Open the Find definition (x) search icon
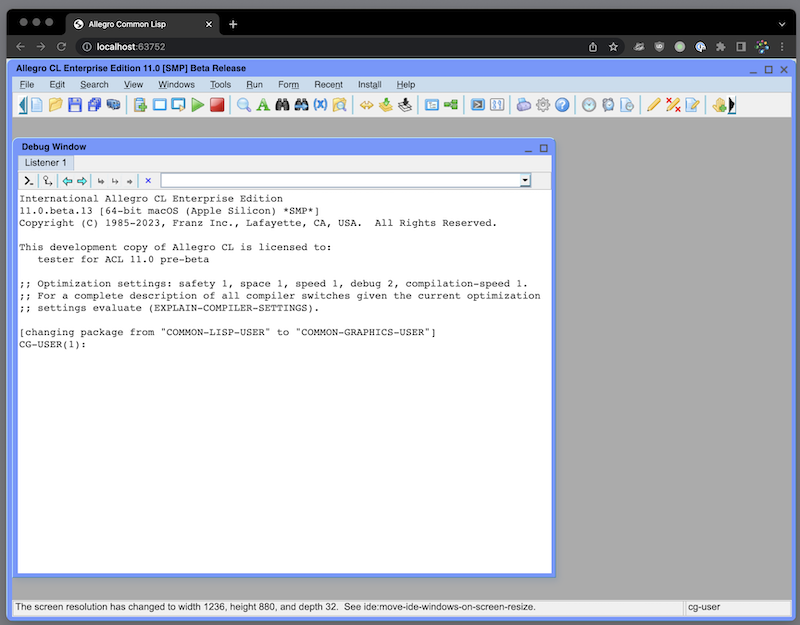This screenshot has height=625, width=800. click(x=319, y=104)
